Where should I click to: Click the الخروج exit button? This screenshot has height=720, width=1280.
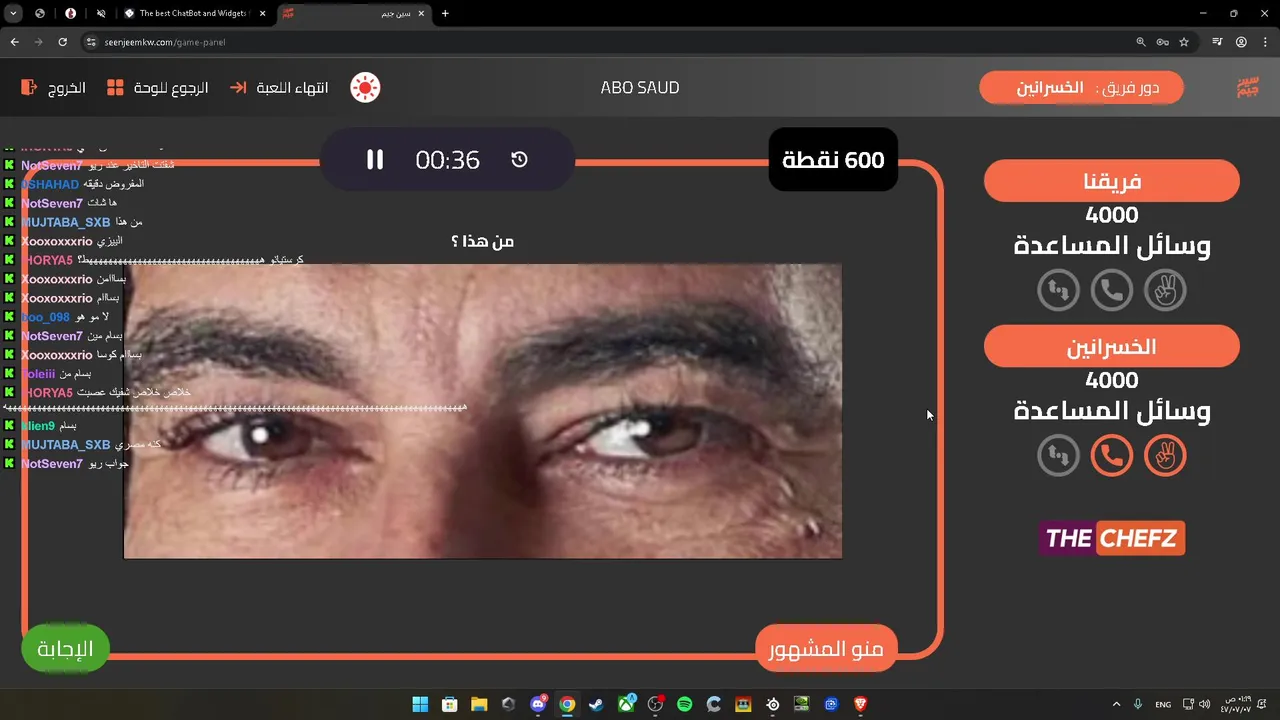tap(53, 88)
